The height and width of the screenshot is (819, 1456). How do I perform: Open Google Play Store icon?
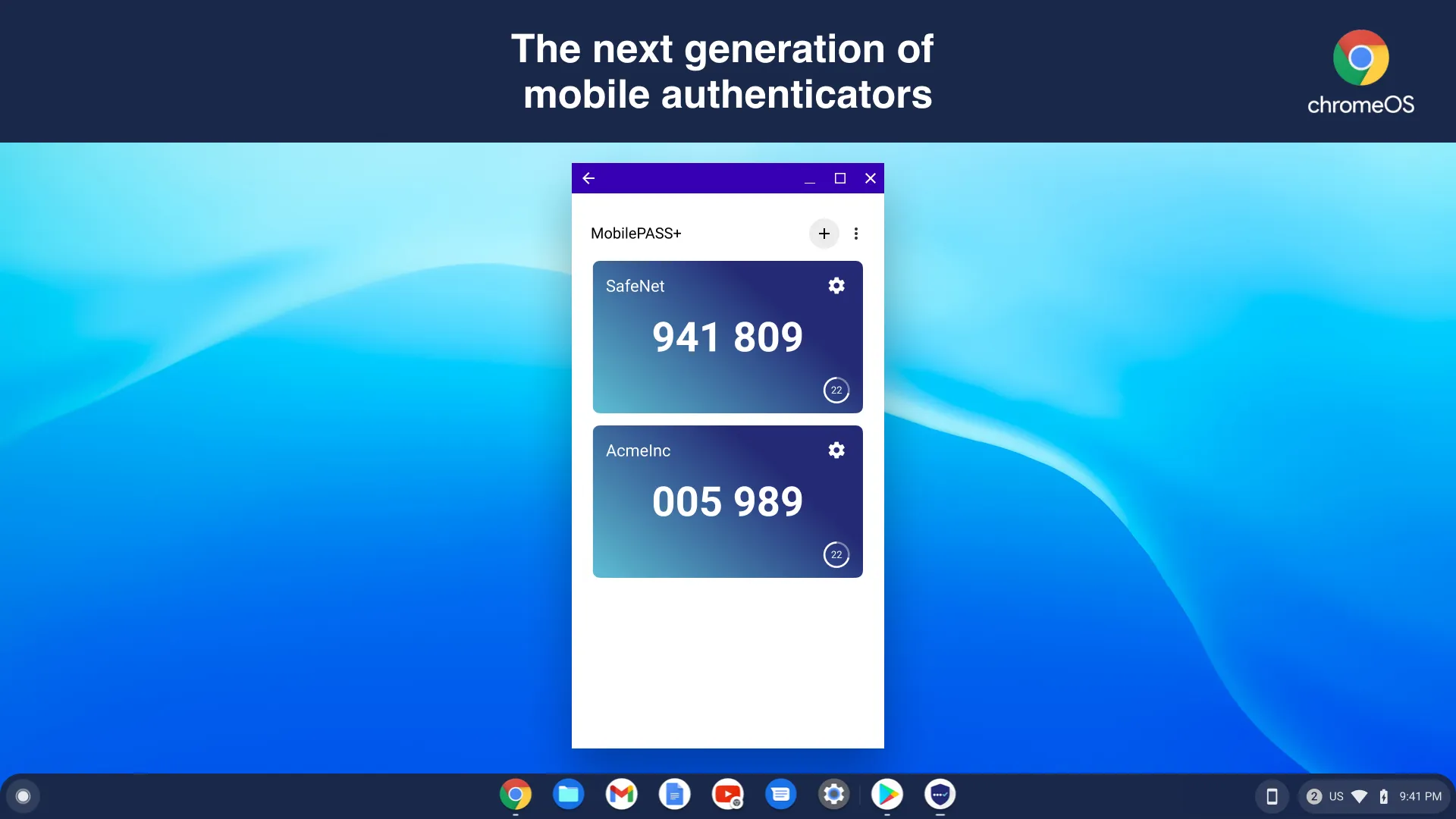coord(886,795)
